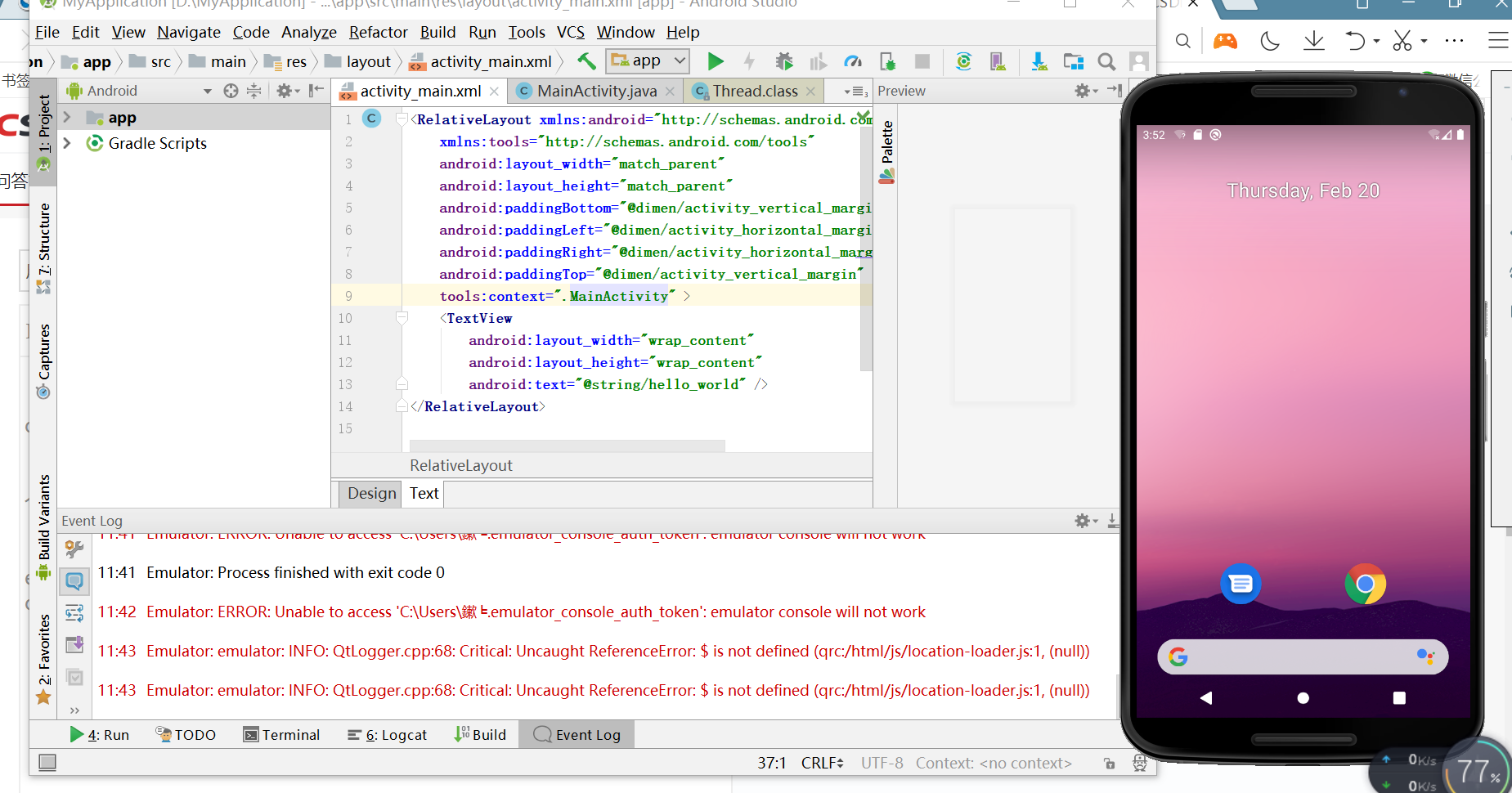Click the Search Everywhere magnifier icon
The height and width of the screenshot is (793, 1512).
point(1106,61)
